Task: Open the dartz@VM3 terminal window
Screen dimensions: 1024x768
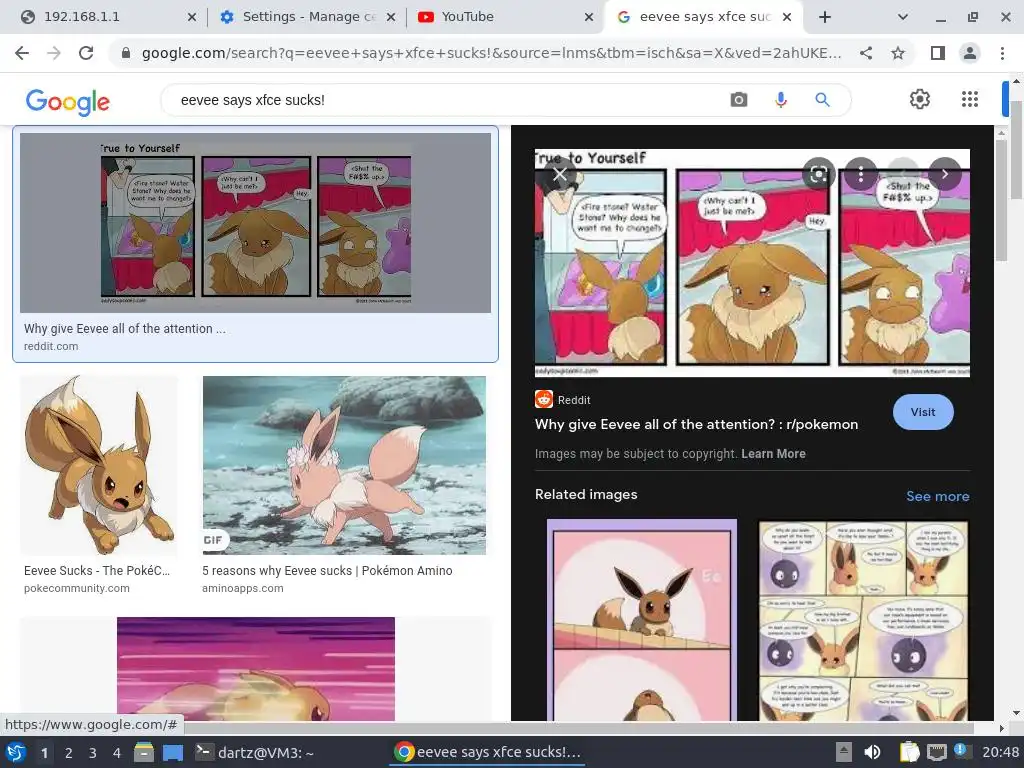Action: pyautogui.click(x=256, y=752)
